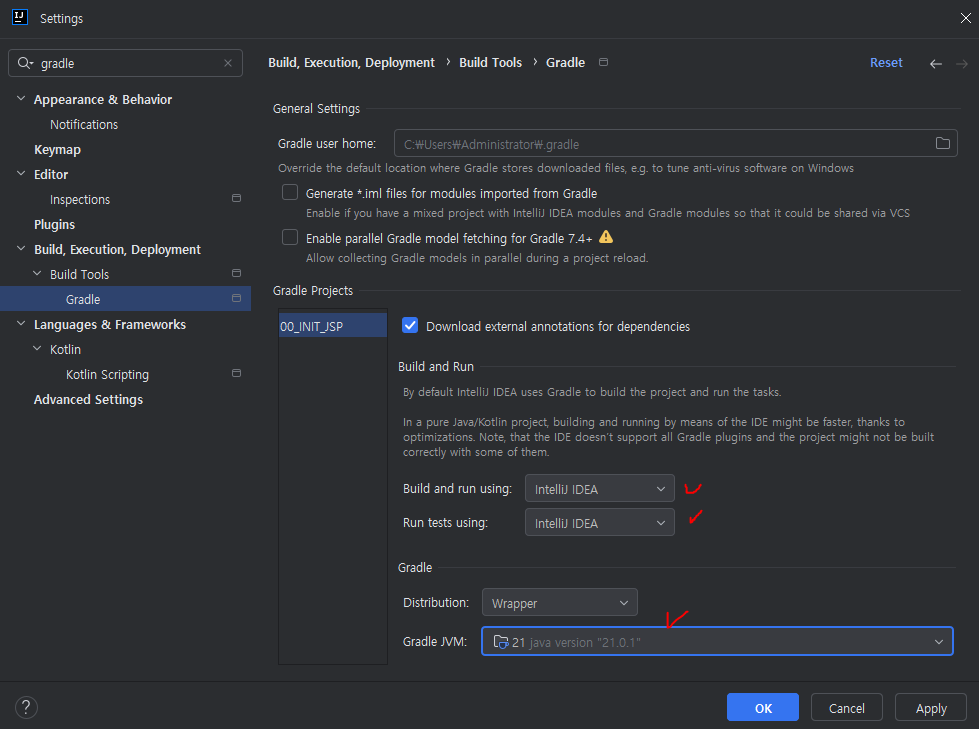Collapse Build, Execution, Deployment node
The height and width of the screenshot is (729, 979).
pyautogui.click(x=21, y=248)
